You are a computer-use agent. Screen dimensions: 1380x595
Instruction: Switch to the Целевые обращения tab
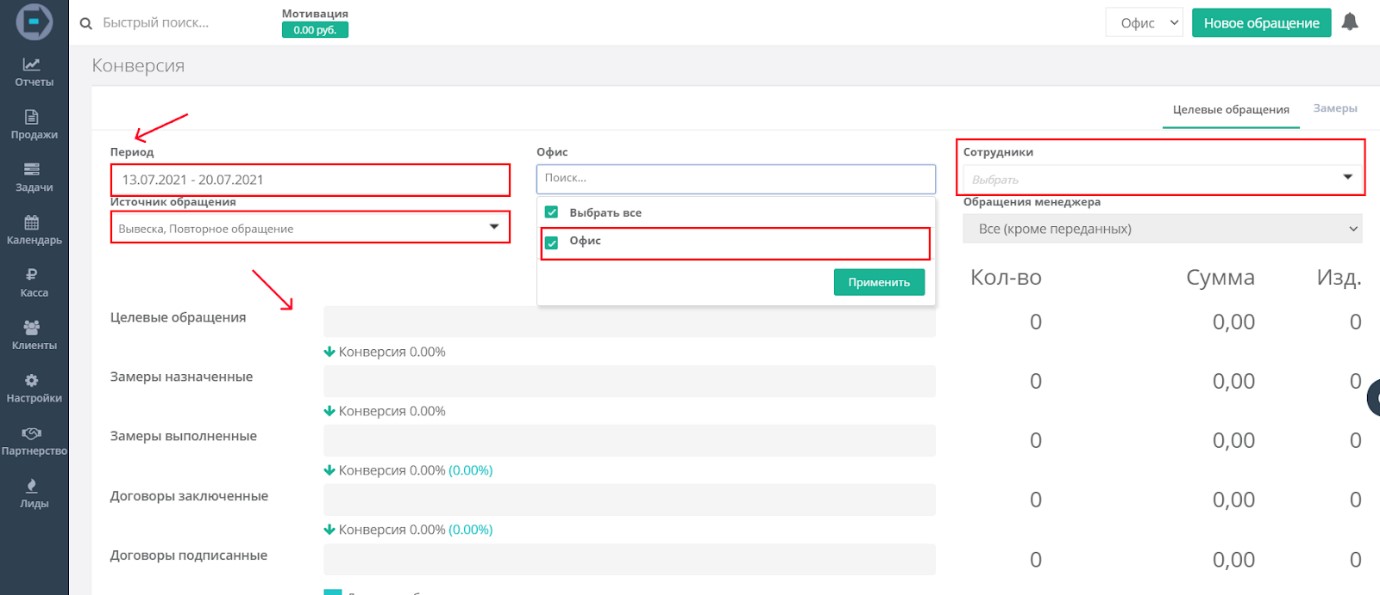point(1231,109)
